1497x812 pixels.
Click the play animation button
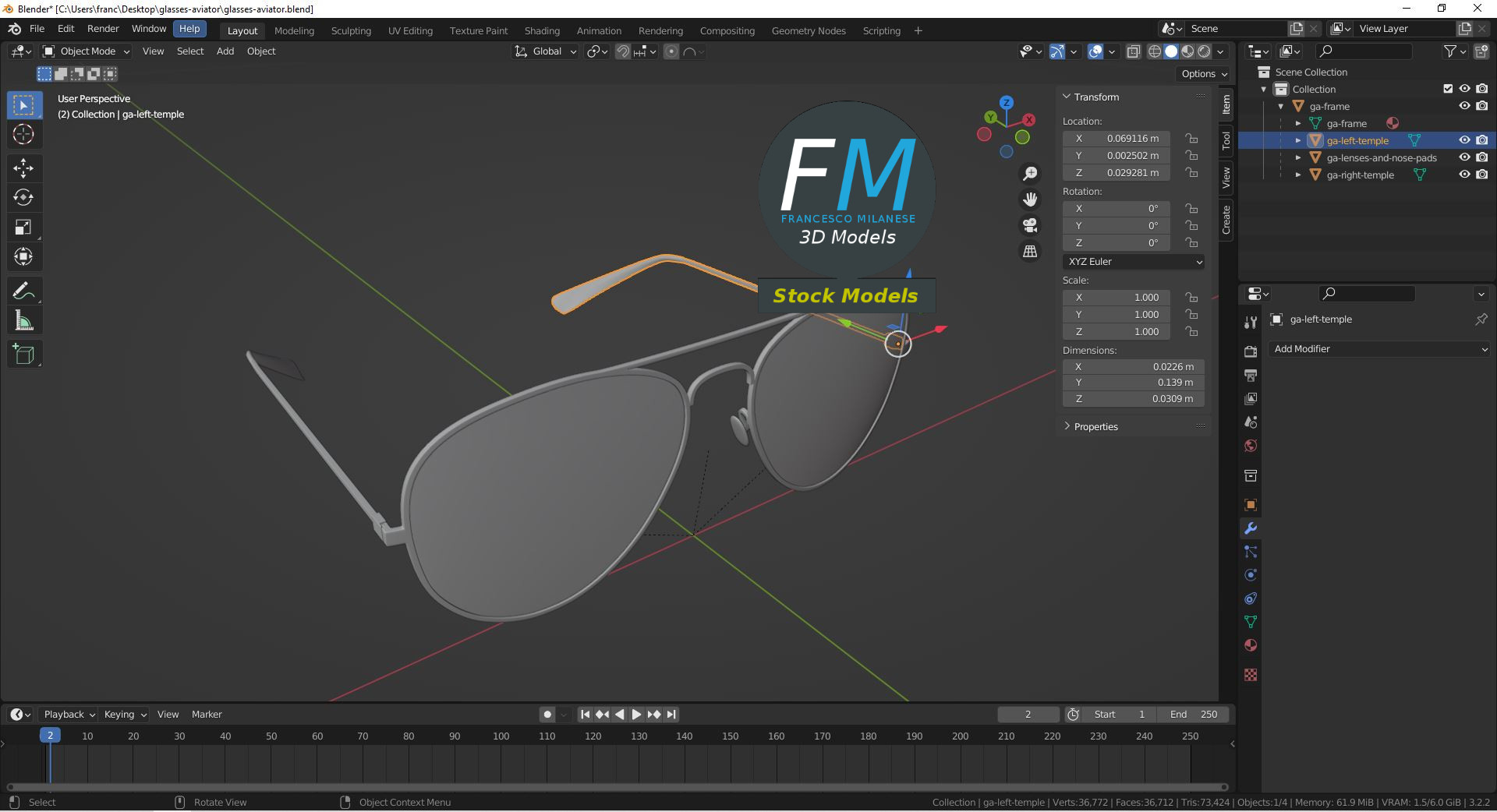click(x=636, y=715)
